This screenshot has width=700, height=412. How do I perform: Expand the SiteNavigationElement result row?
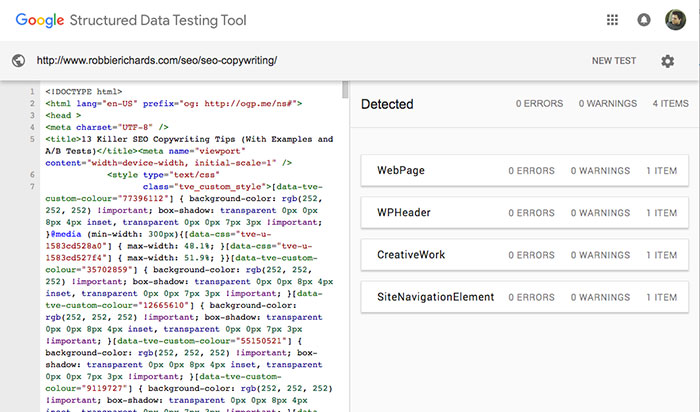point(525,297)
